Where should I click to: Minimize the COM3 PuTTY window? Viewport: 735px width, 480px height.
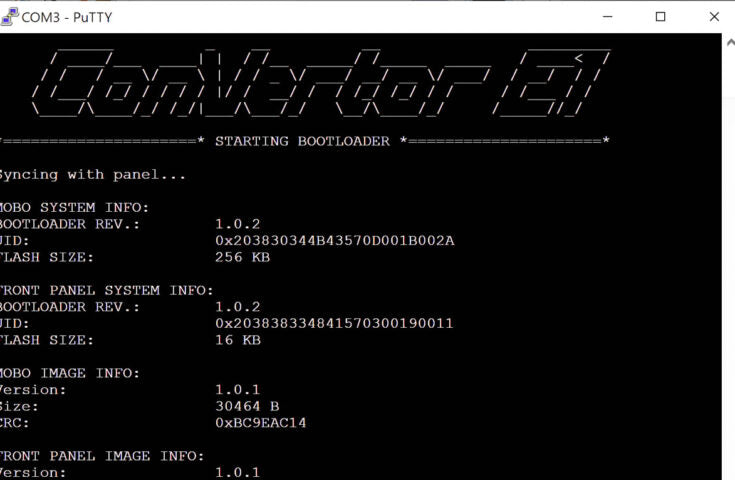[x=608, y=16]
